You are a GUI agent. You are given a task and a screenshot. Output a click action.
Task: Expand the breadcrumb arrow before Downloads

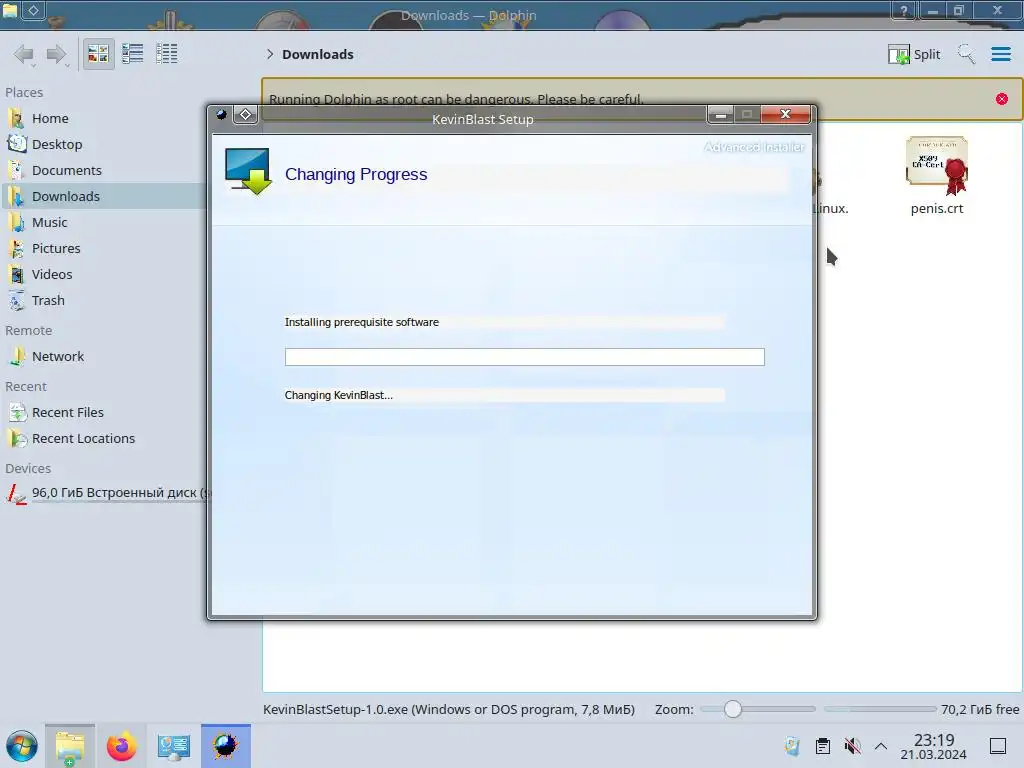coord(270,54)
